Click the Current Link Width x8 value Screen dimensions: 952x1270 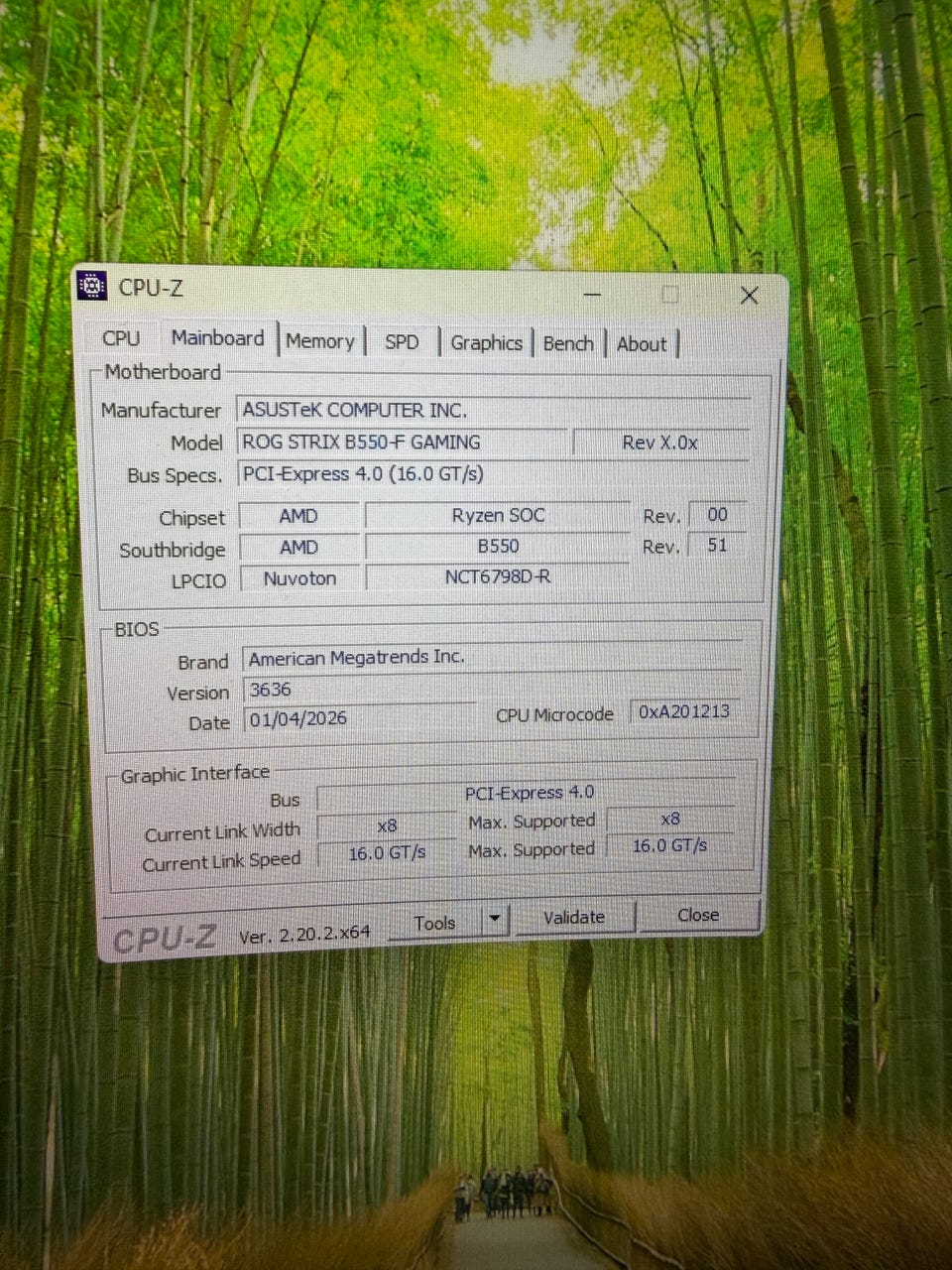pyautogui.click(x=387, y=825)
